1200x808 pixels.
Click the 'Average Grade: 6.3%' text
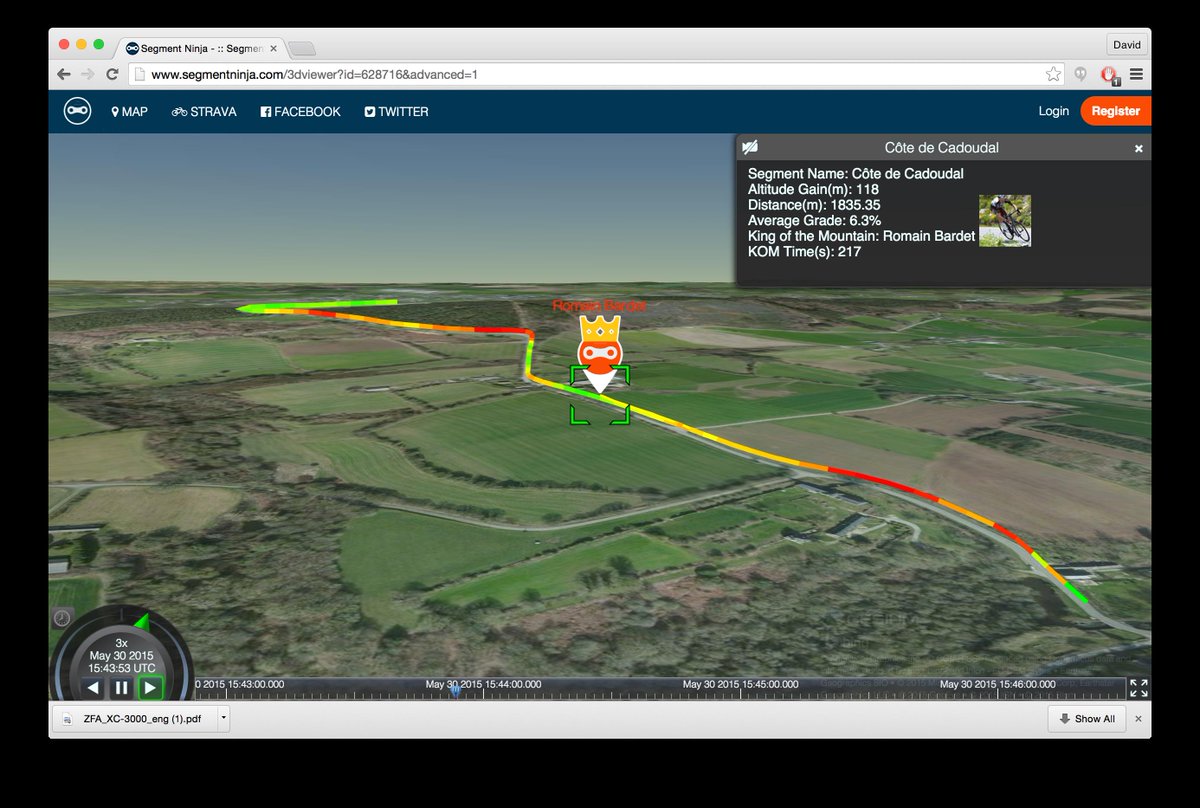814,220
